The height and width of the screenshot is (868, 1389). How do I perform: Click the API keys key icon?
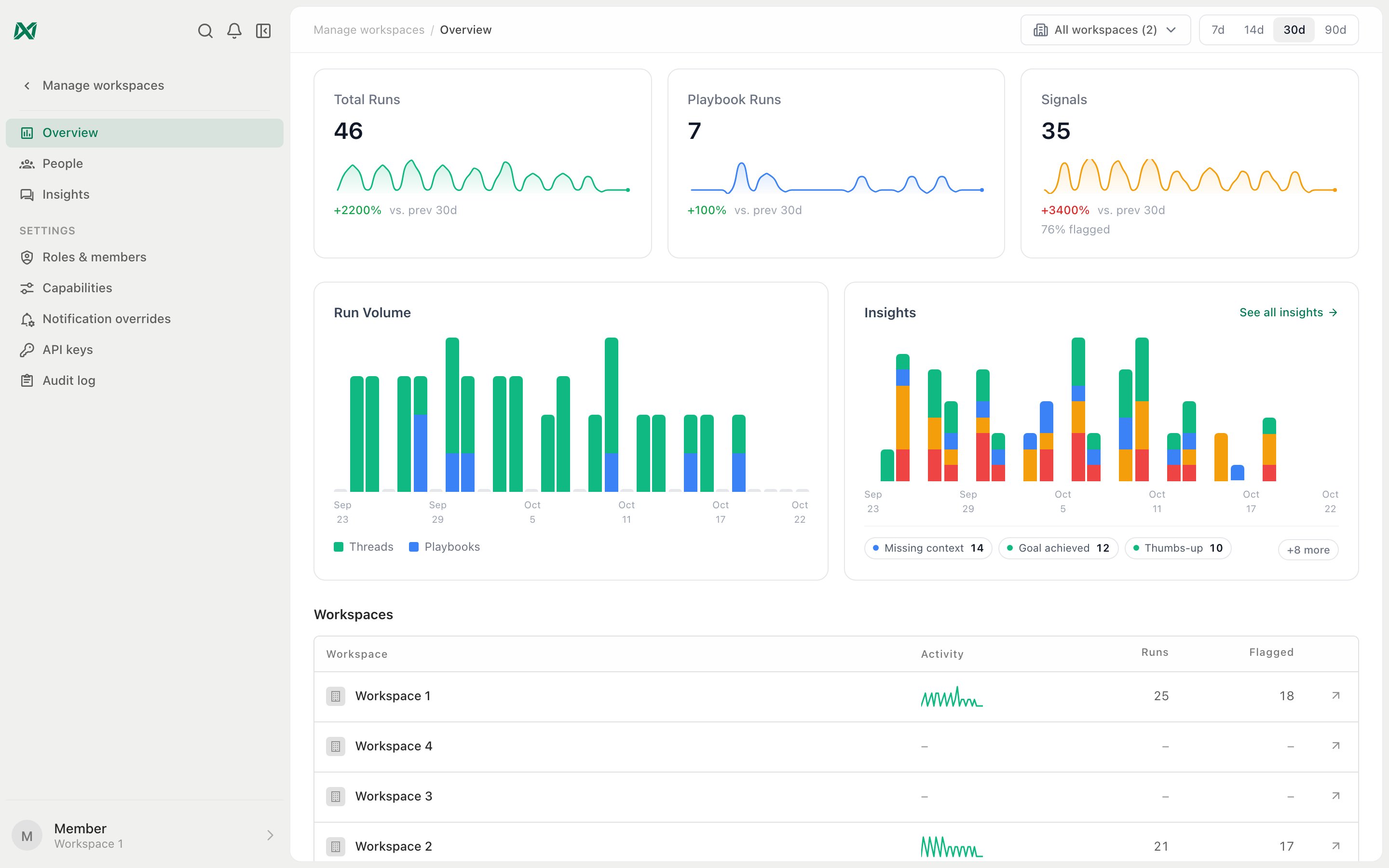coord(27,350)
